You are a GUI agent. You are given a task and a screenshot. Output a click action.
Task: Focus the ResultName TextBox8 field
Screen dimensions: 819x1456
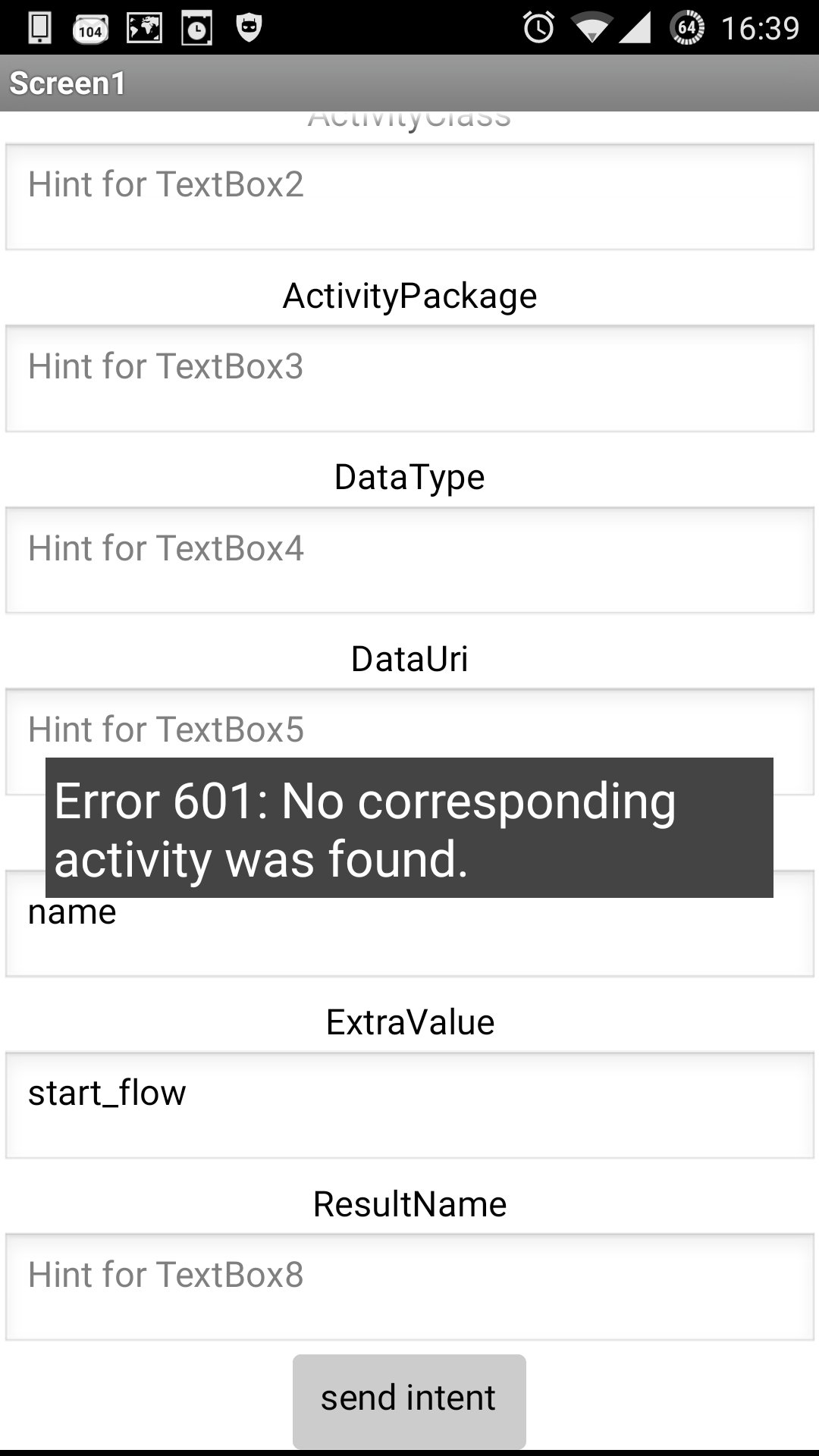pyautogui.click(x=409, y=1287)
